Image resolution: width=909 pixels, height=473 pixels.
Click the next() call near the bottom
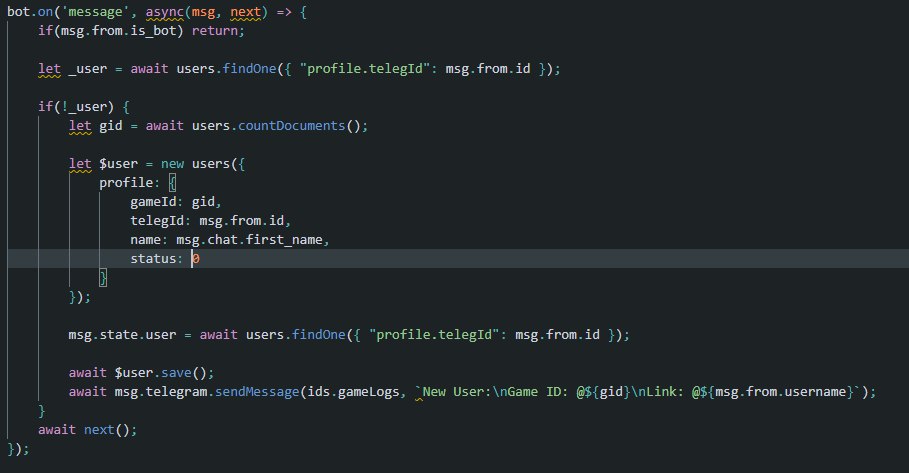coord(107,430)
